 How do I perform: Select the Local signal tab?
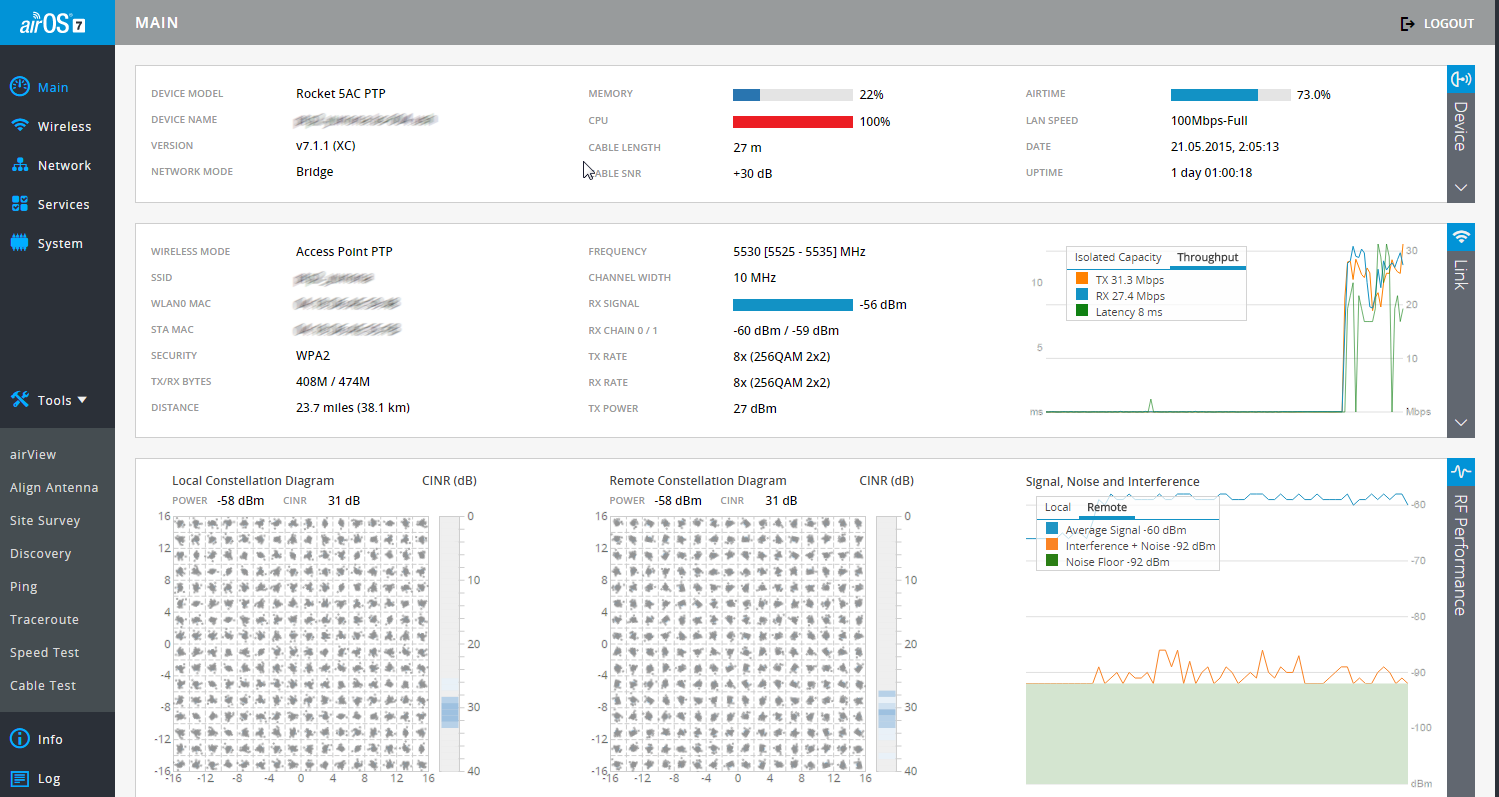click(x=1057, y=508)
